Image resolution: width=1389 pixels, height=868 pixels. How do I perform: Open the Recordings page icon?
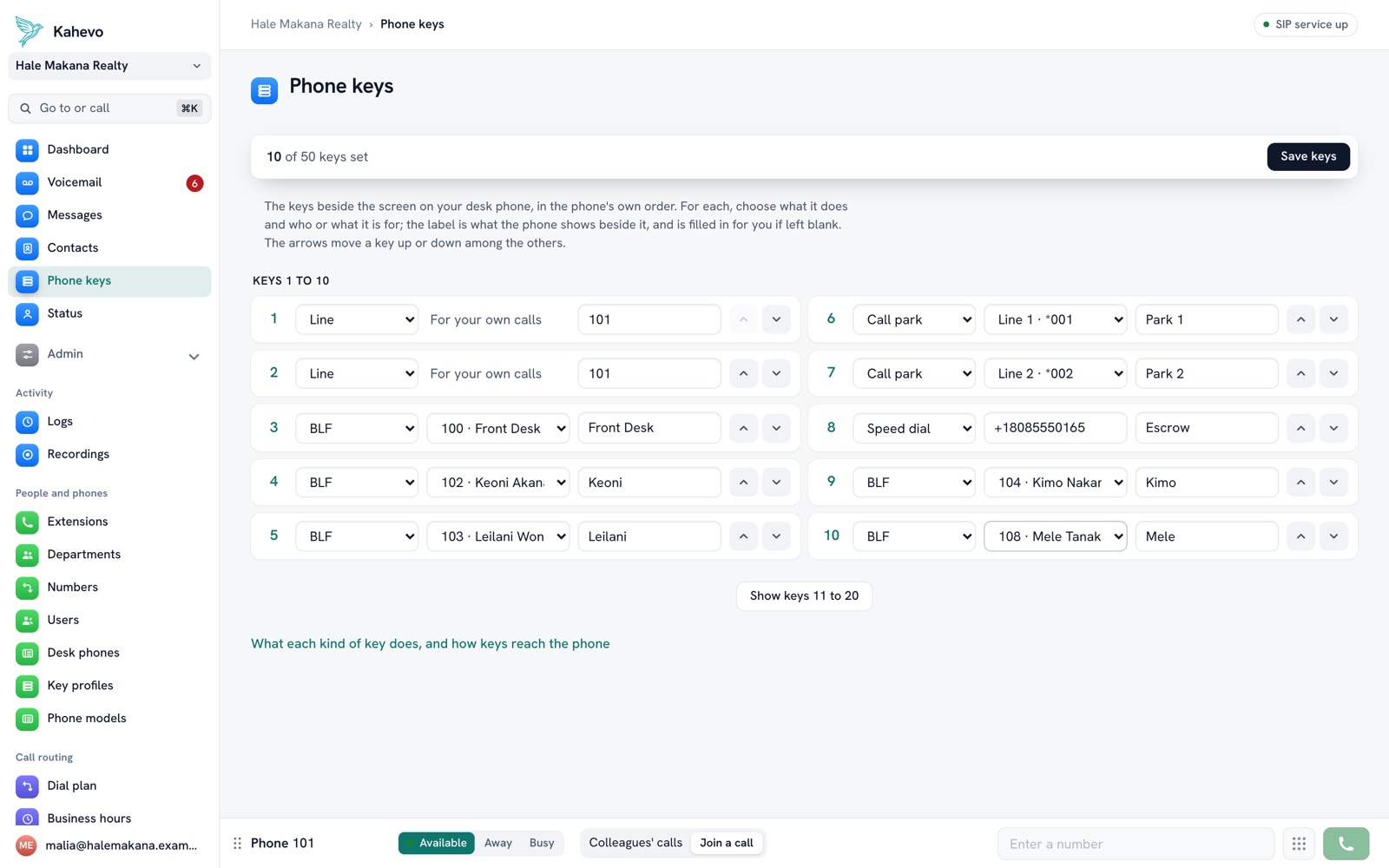27,454
